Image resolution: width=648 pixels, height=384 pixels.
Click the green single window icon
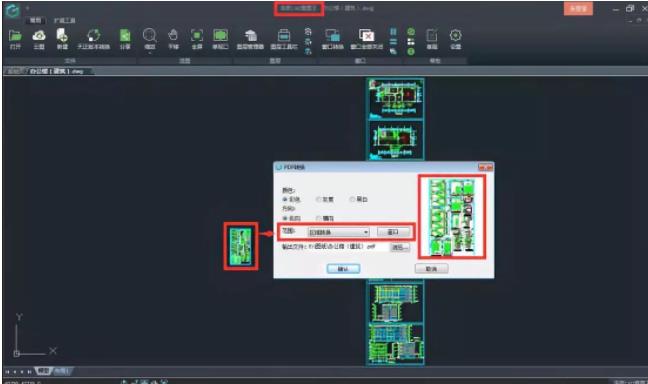tap(220, 36)
